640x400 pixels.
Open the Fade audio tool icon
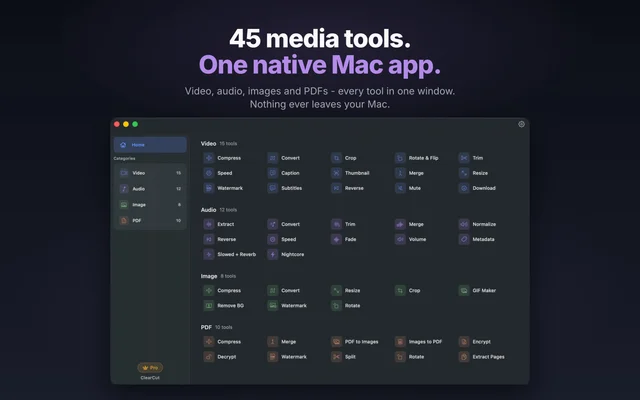[x=336, y=239]
